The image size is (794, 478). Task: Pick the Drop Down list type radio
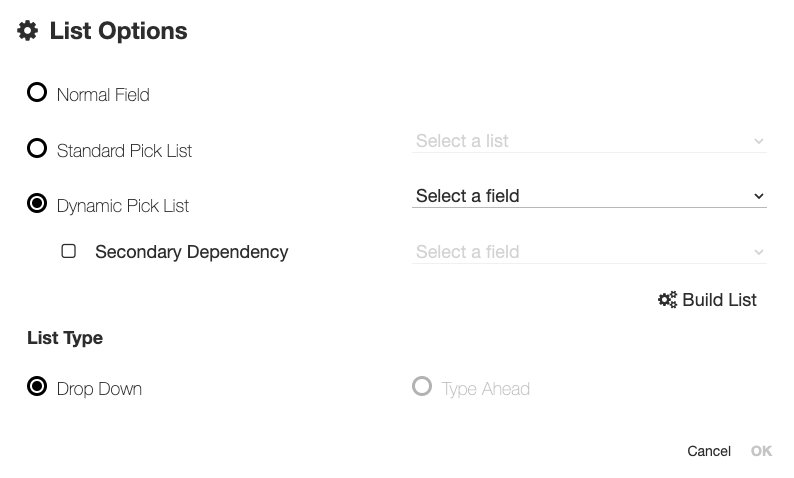(37, 386)
